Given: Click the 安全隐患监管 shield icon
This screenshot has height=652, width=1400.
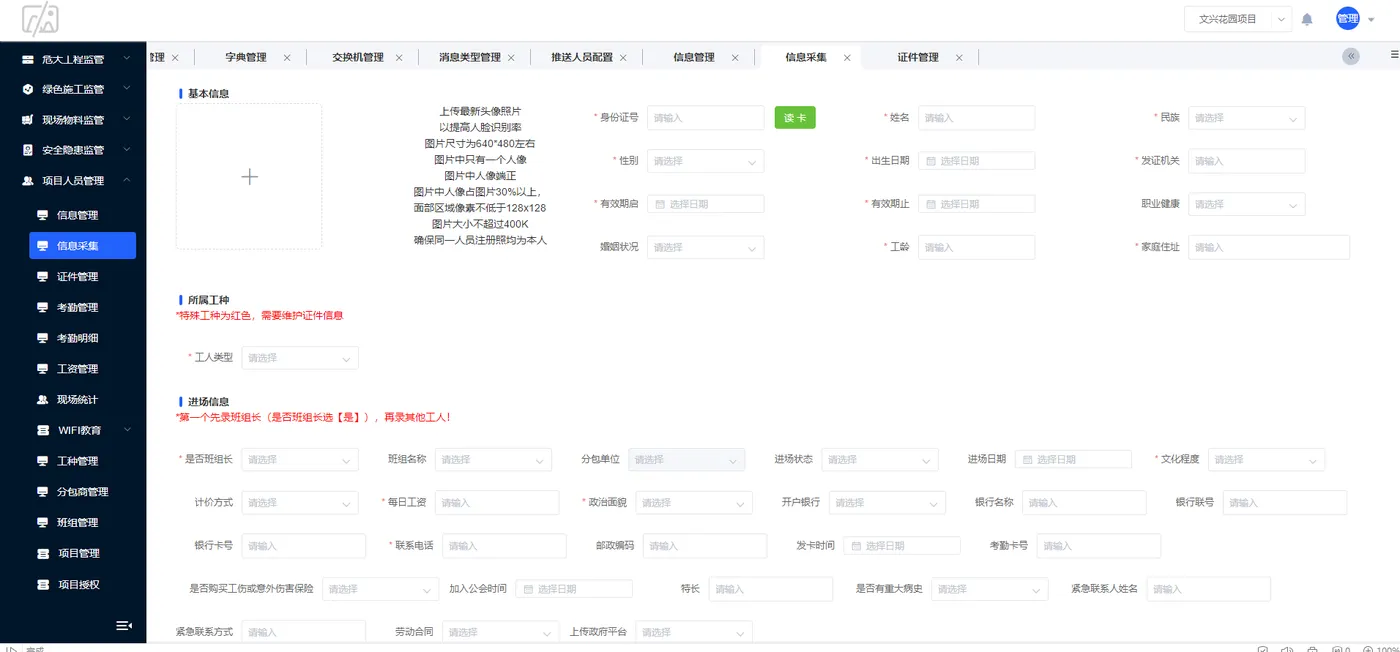Looking at the screenshot, I should (x=27, y=149).
